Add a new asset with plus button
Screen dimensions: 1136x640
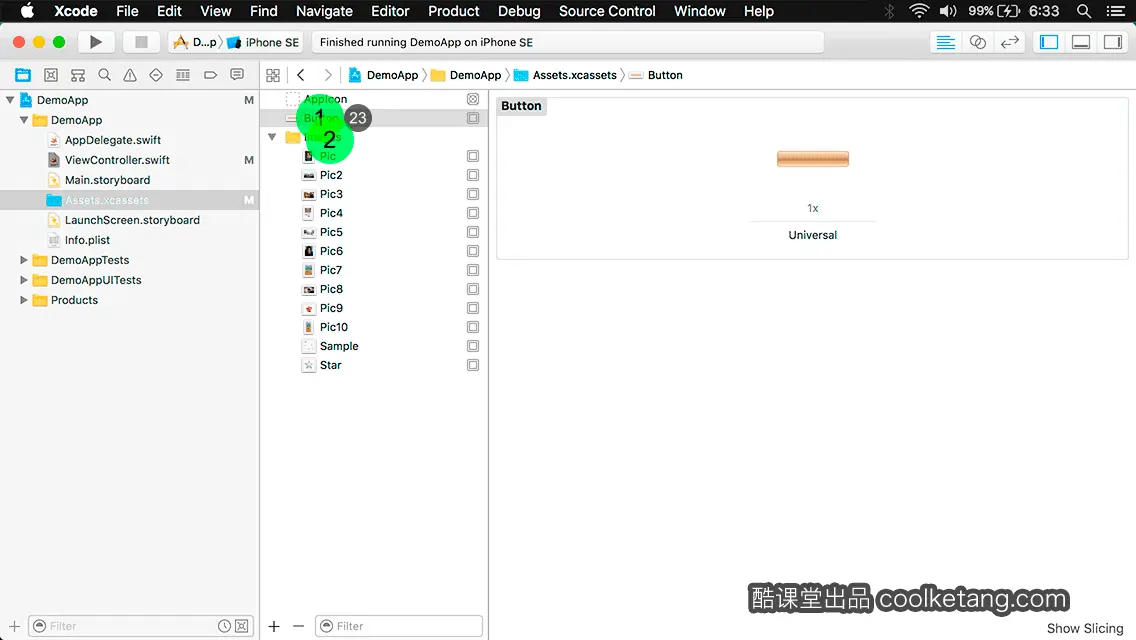274,626
